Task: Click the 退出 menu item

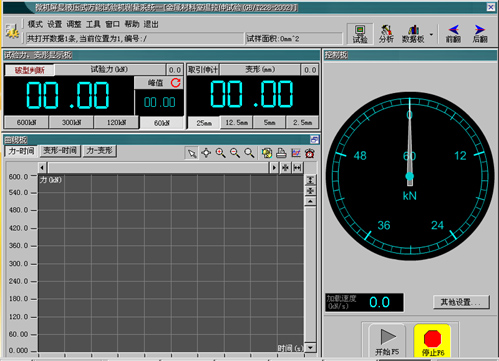Action: (x=151, y=24)
